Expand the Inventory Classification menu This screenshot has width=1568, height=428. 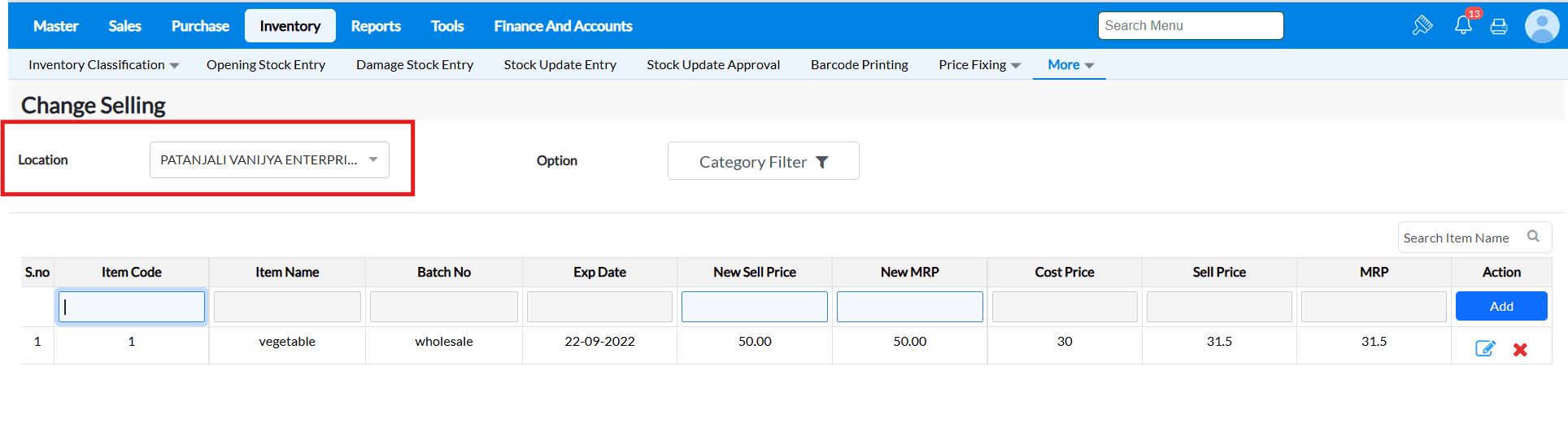pos(103,65)
